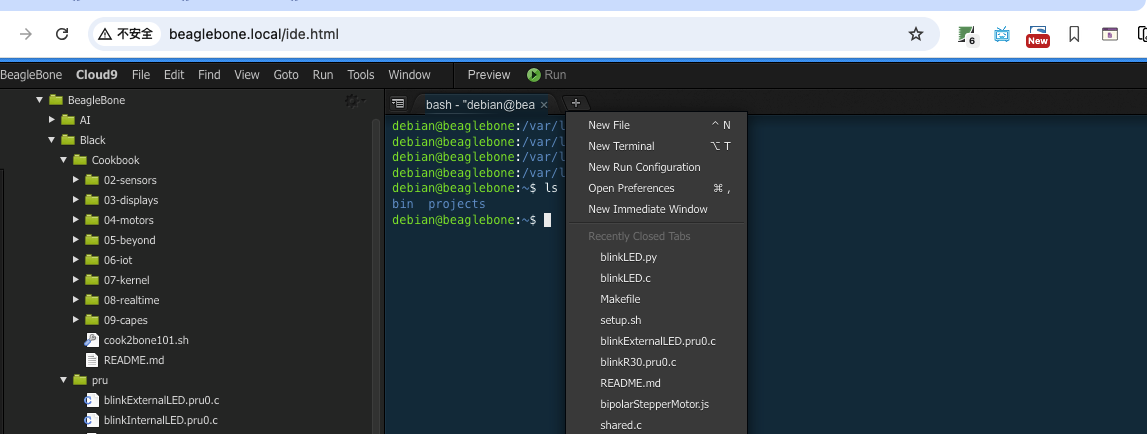Choose Open Preferences
The width and height of the screenshot is (1147, 434).
[656, 188]
